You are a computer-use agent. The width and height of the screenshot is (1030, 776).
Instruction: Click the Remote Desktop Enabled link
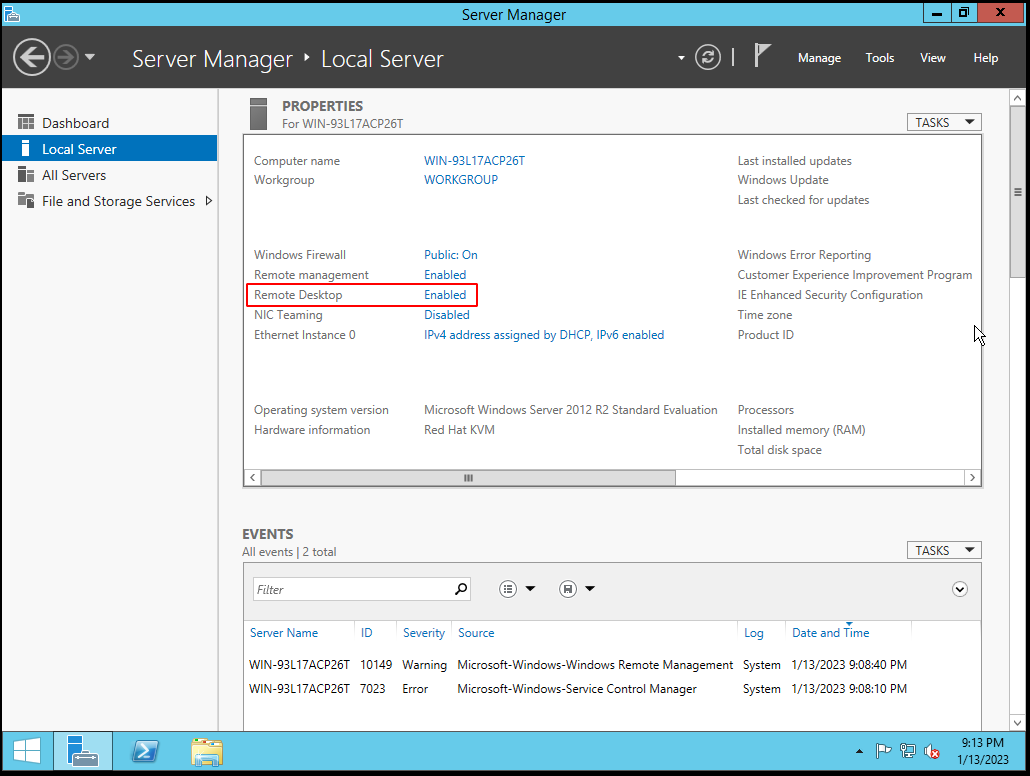coord(445,295)
